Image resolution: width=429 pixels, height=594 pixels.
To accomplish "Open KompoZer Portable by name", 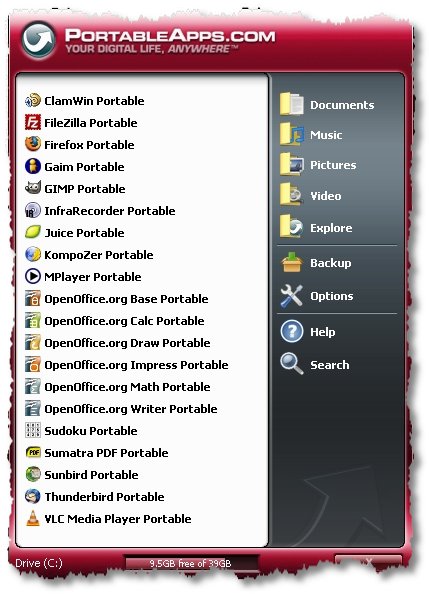I will 99,255.
